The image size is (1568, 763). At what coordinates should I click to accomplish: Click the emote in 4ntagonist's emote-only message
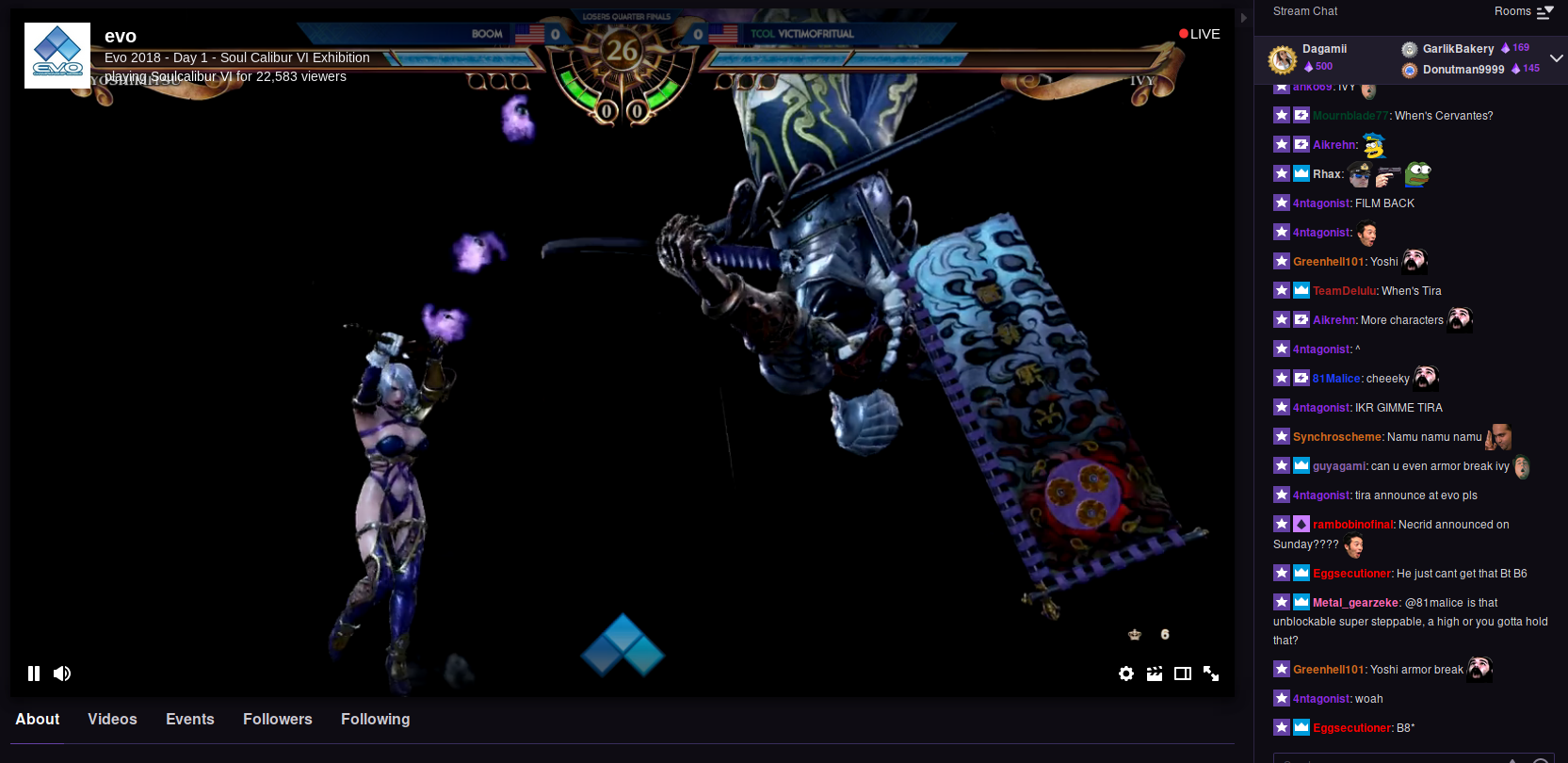pos(1367,233)
